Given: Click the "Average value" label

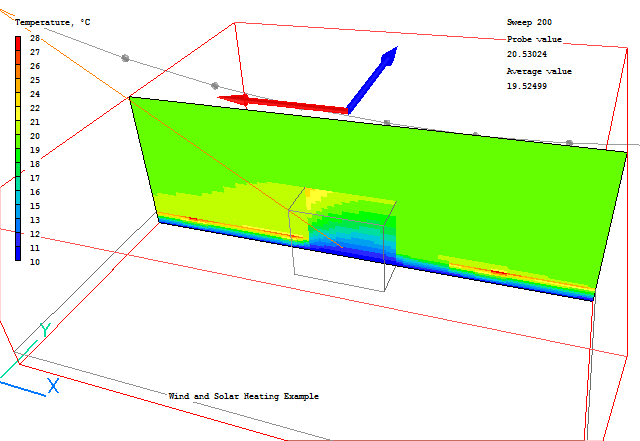Looking at the screenshot, I should pos(539,71).
